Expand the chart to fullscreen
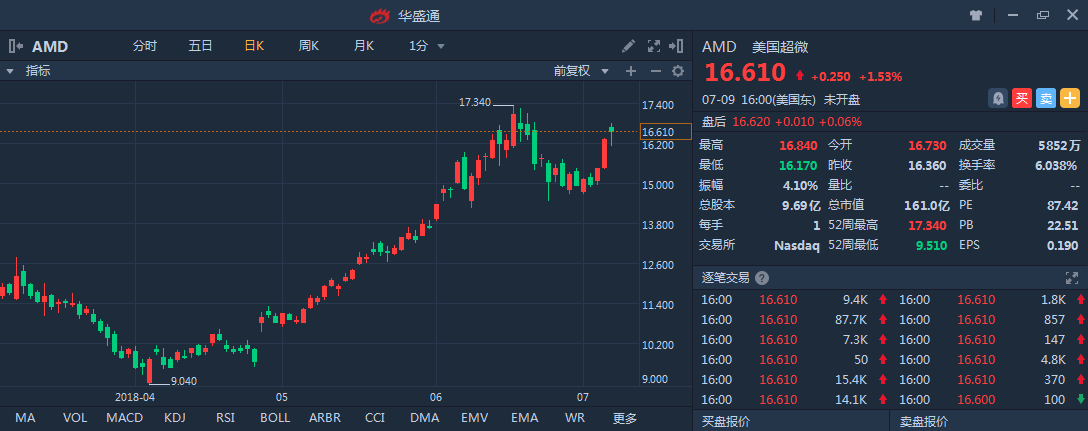 click(x=654, y=46)
